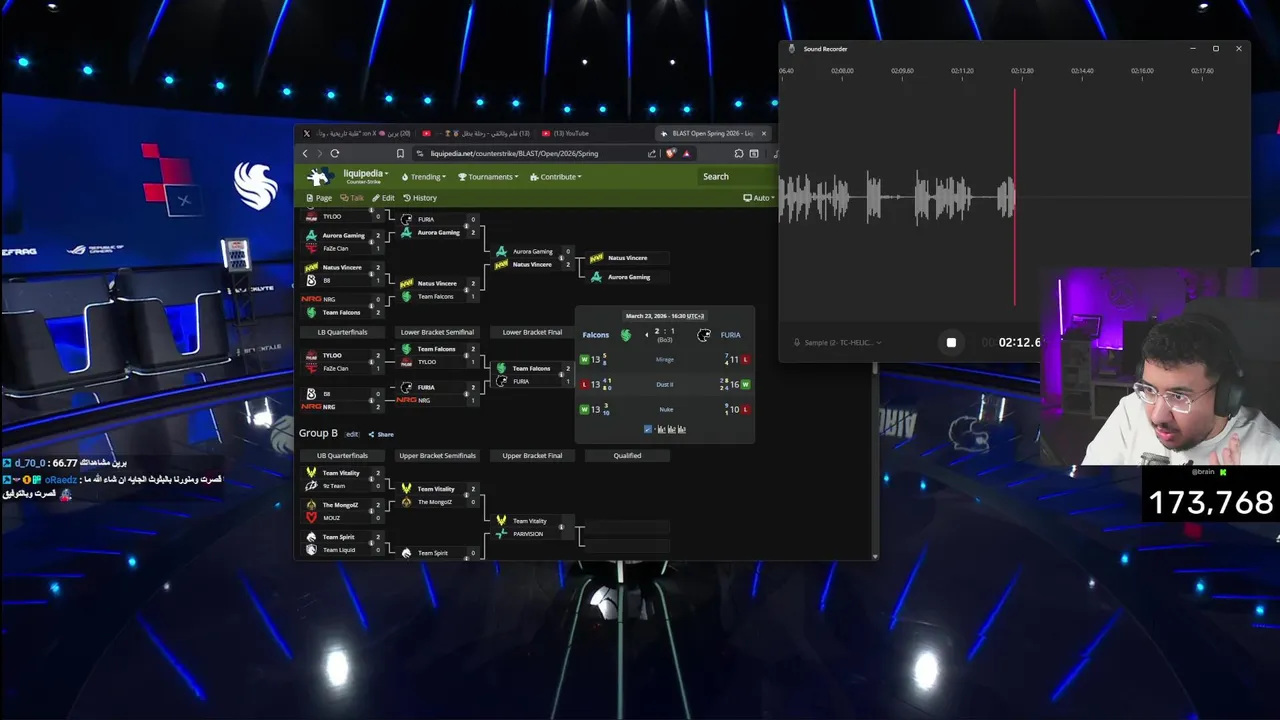Open the FURIA team link in popup
The height and width of the screenshot is (720, 1280).
pyautogui.click(x=731, y=335)
